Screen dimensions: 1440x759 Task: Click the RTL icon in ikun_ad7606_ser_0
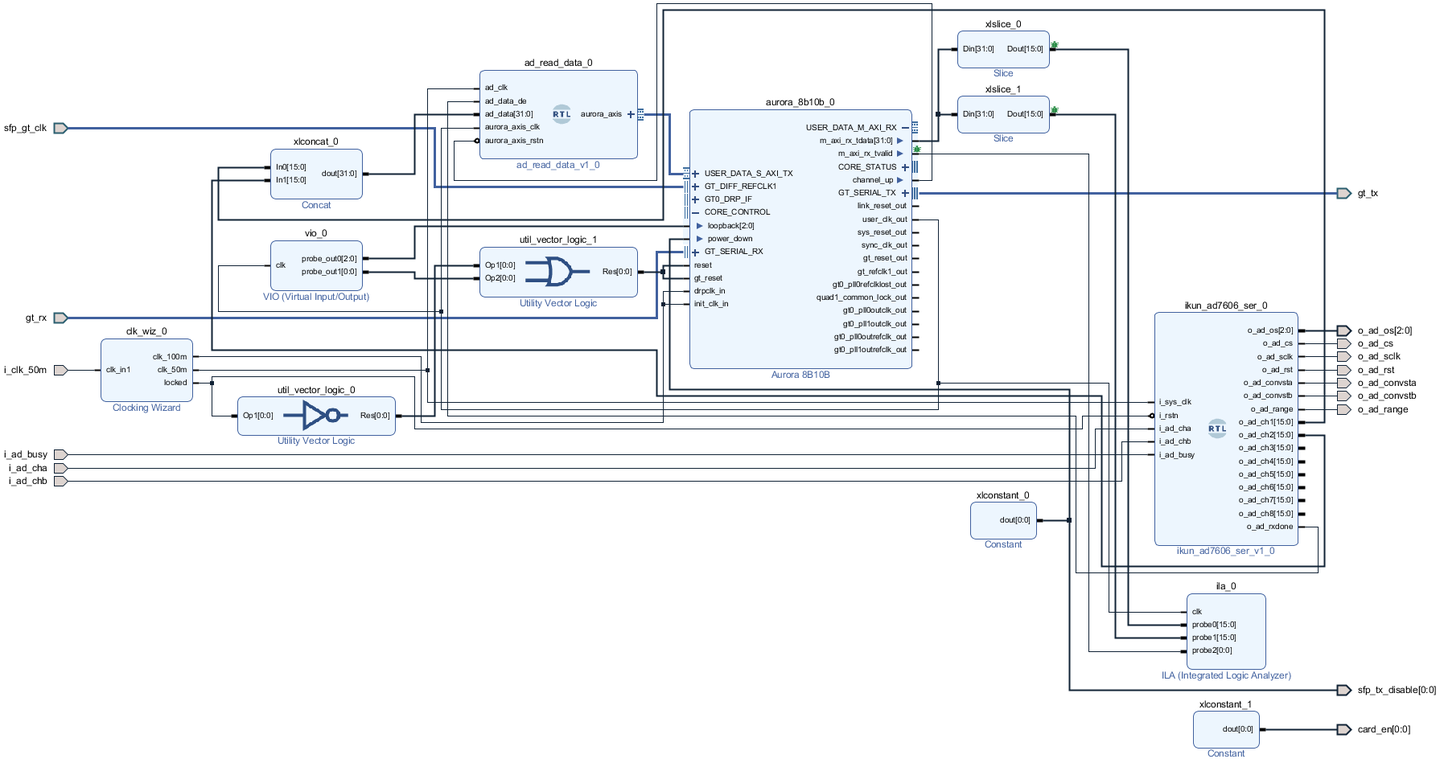click(x=1217, y=429)
